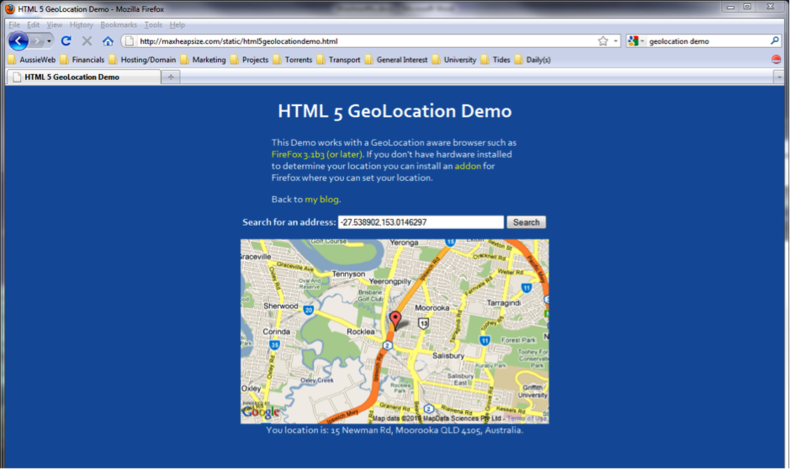Open the Financials bookmark folder
The image size is (790, 469).
click(x=82, y=59)
